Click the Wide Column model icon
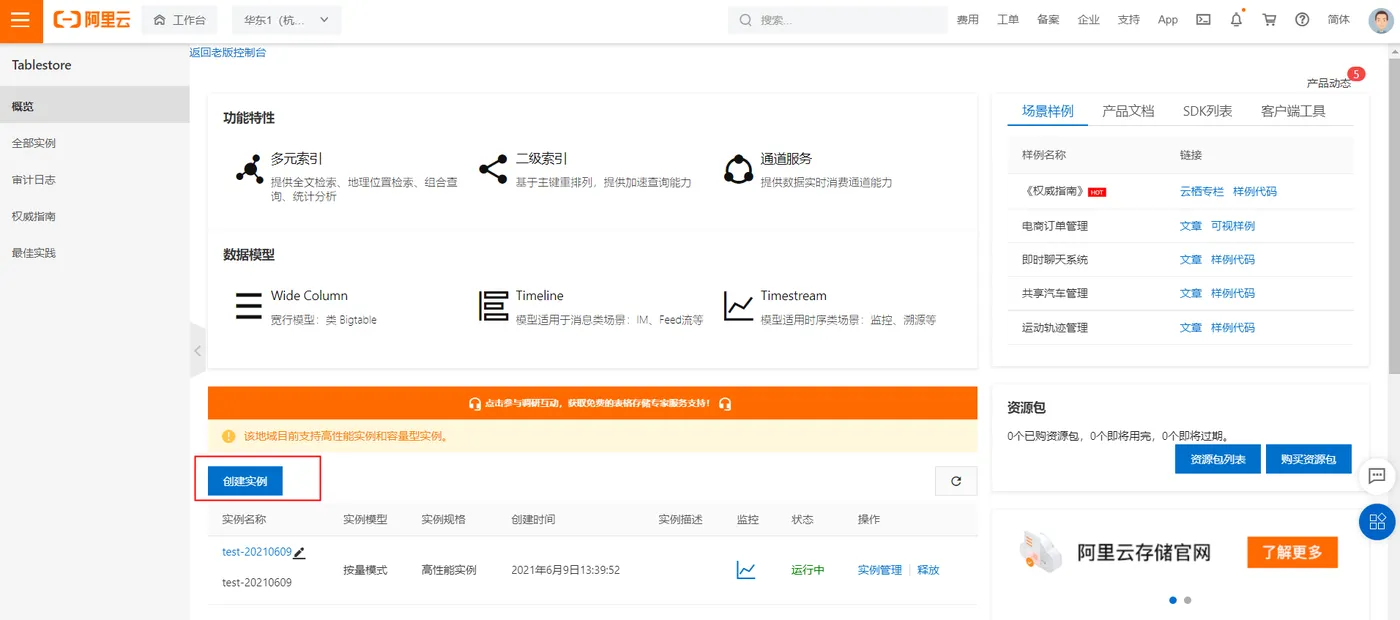 249,305
